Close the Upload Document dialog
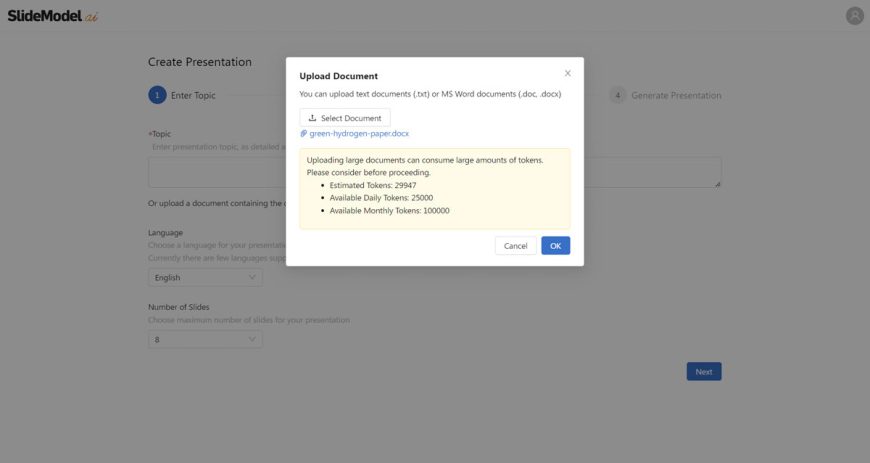 coord(568,73)
